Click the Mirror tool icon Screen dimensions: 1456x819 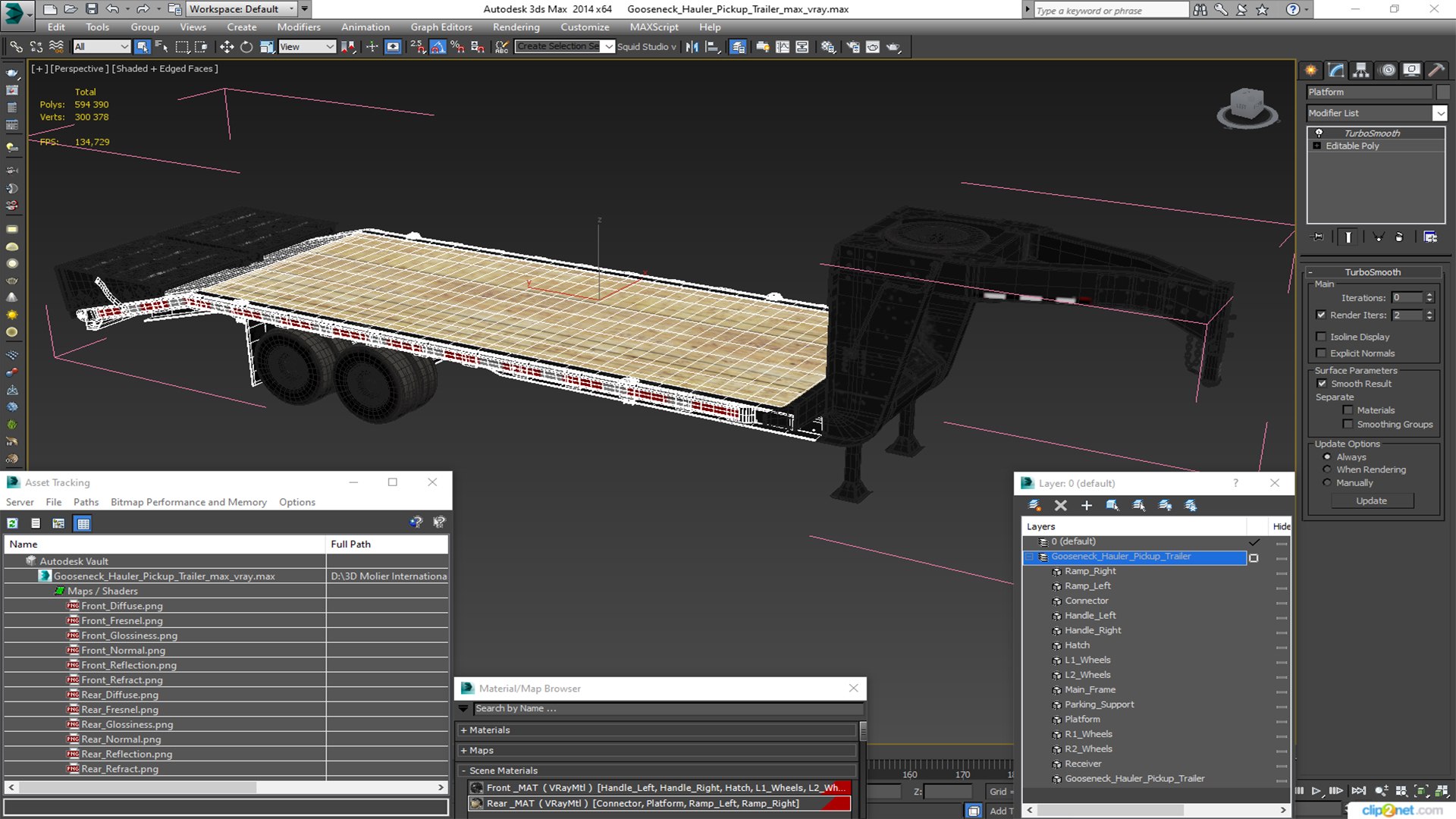[x=692, y=47]
